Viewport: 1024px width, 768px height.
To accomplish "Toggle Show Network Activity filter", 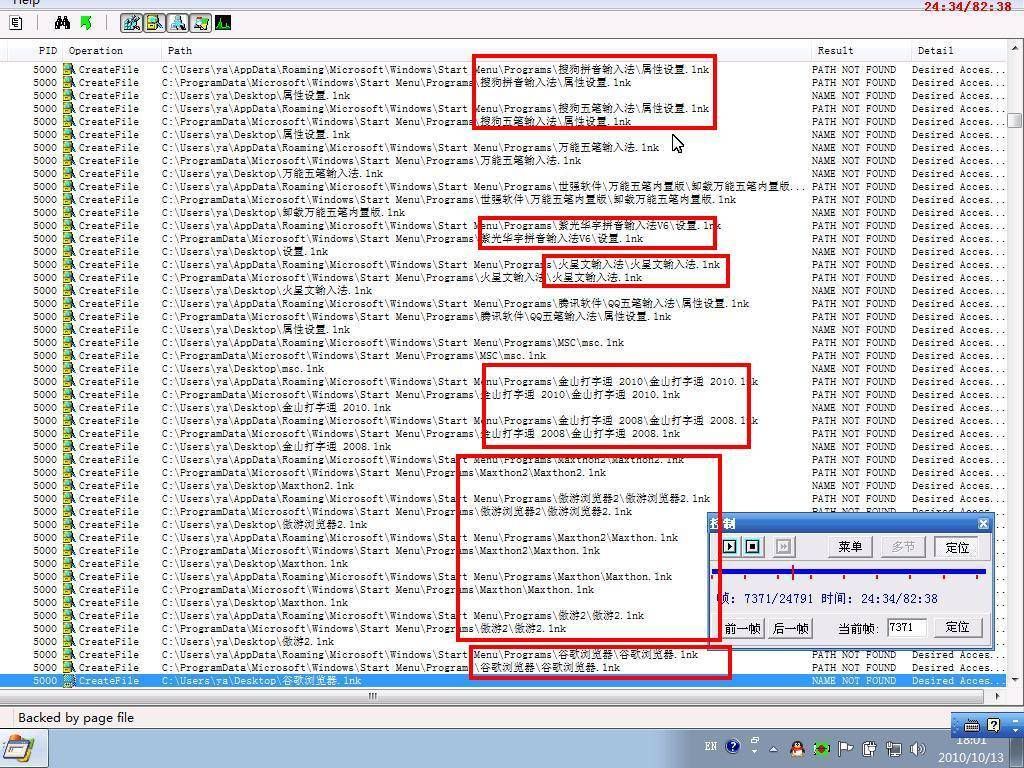I will (177, 24).
